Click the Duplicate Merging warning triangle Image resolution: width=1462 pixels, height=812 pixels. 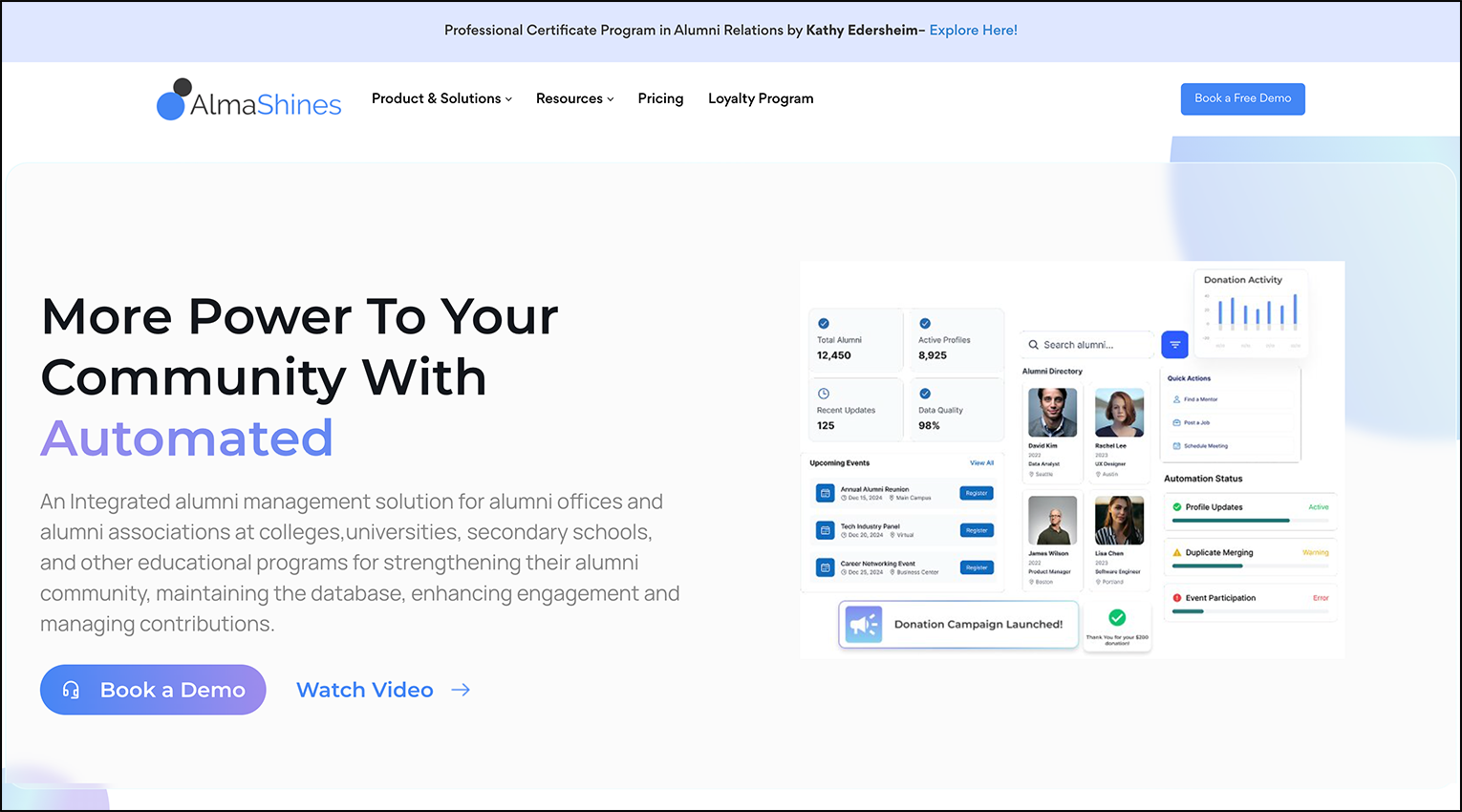click(1176, 552)
